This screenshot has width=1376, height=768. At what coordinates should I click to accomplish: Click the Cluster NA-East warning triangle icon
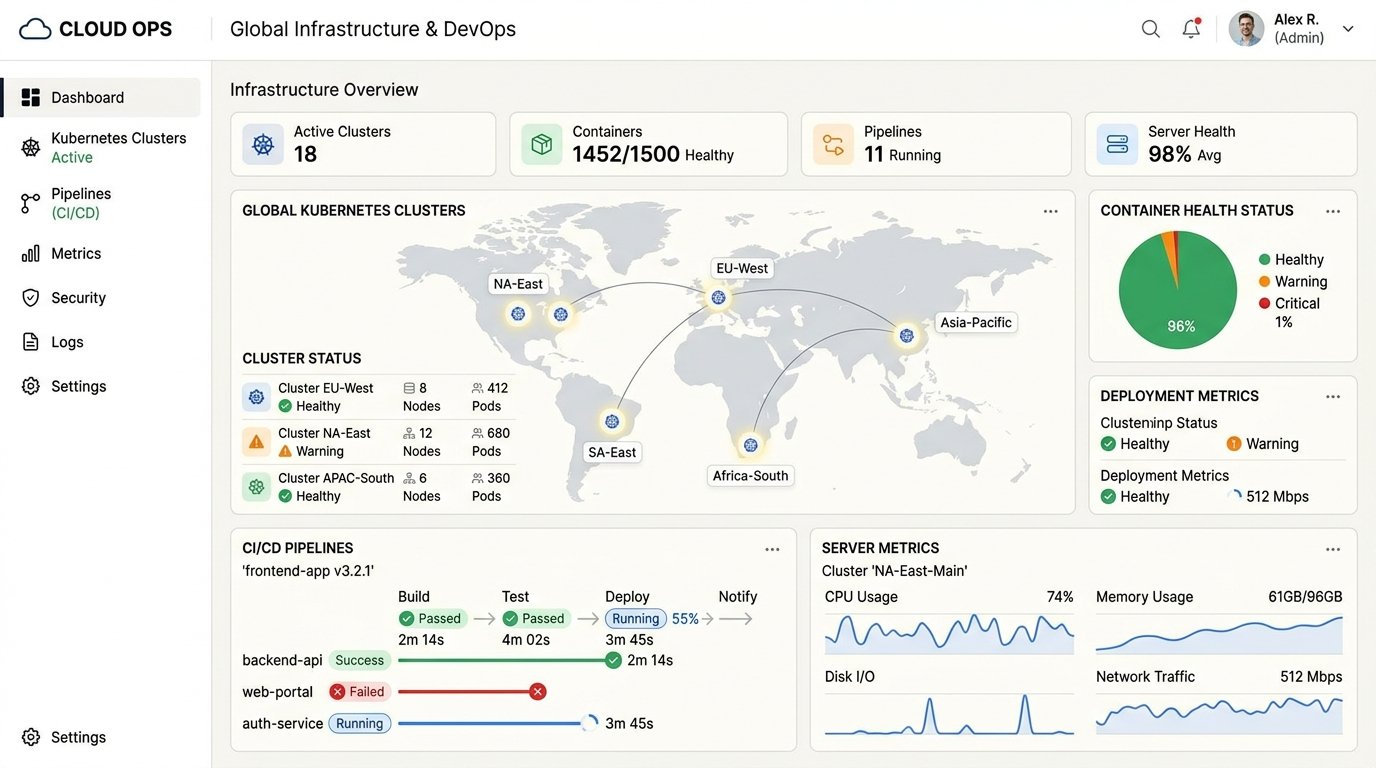point(257,441)
